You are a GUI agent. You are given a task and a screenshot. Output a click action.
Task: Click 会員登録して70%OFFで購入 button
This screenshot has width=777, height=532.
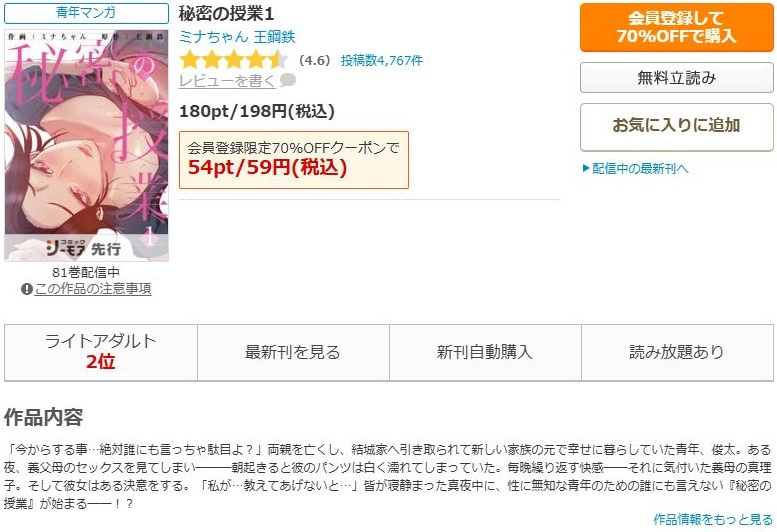tap(676, 27)
